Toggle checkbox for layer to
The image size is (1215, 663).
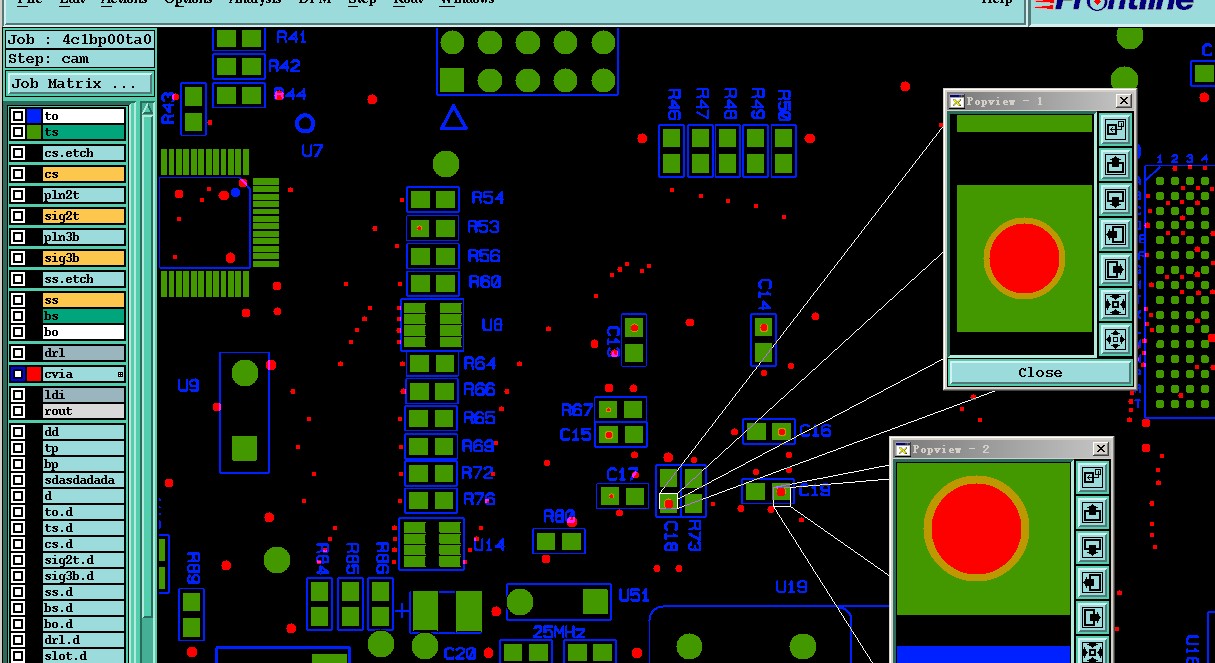click(18, 116)
